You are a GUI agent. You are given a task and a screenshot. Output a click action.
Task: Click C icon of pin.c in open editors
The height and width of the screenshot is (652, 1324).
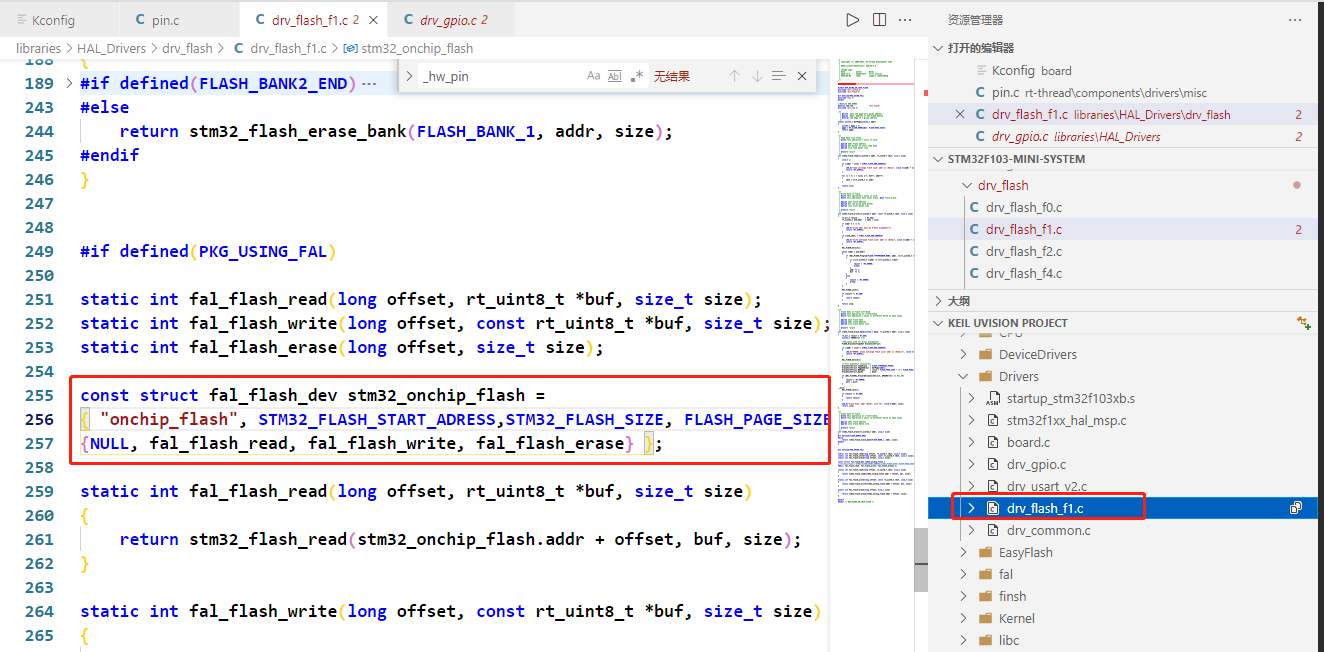point(981,92)
